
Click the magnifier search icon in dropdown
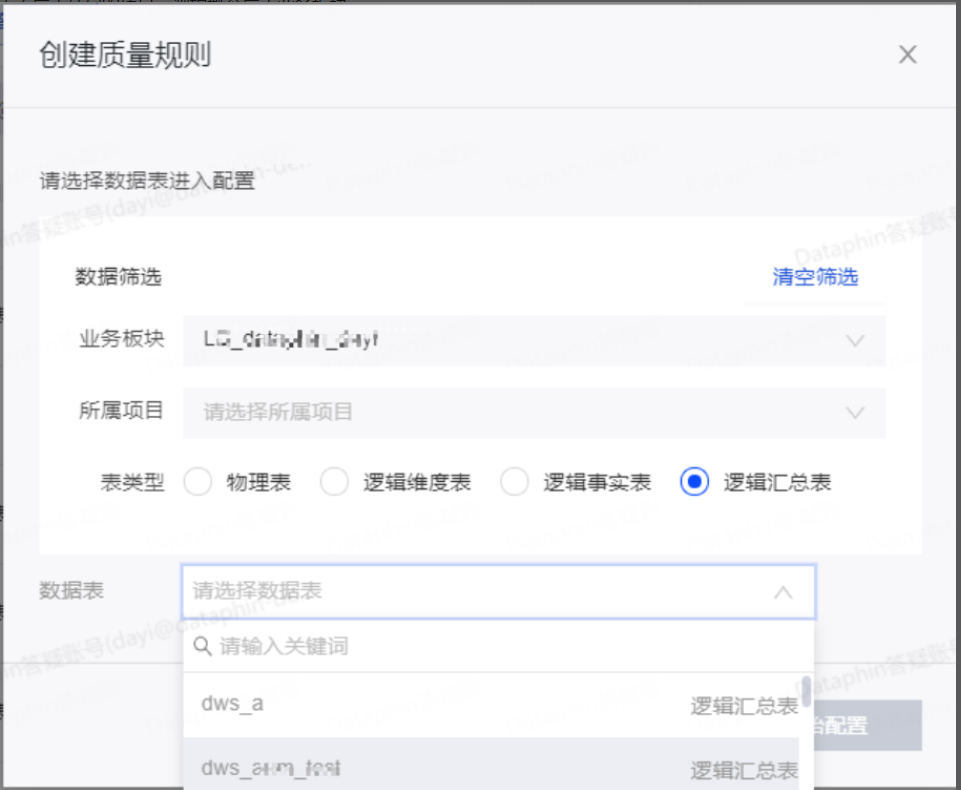click(x=203, y=647)
